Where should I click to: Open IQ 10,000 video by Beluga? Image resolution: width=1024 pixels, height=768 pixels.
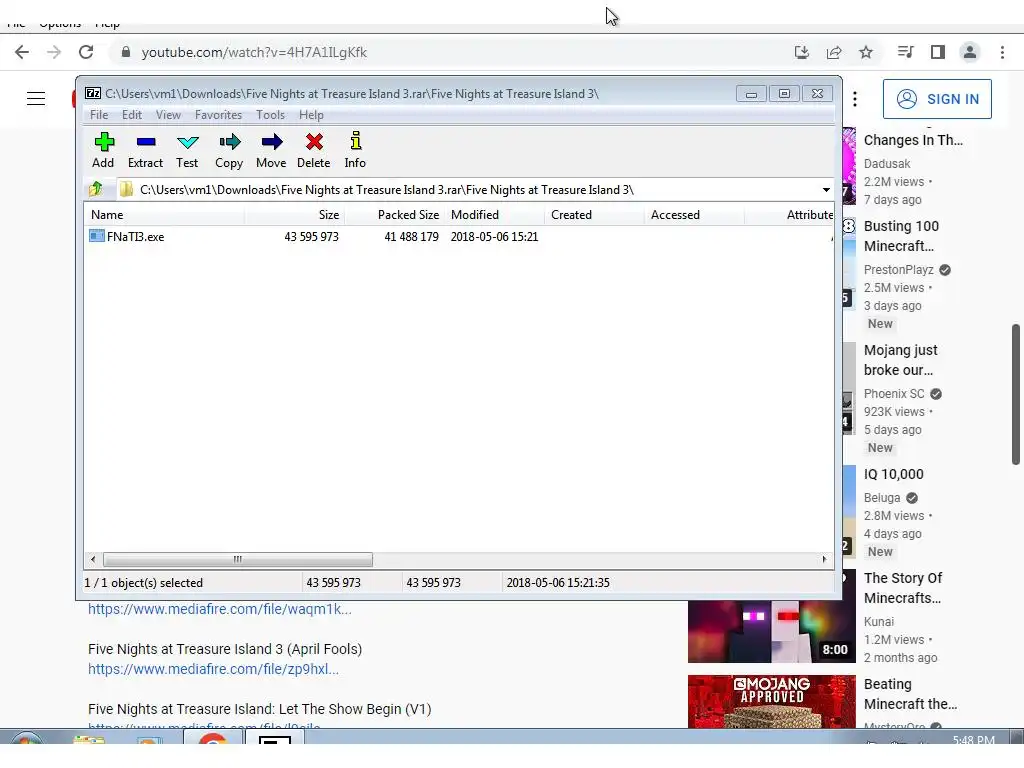point(893,474)
